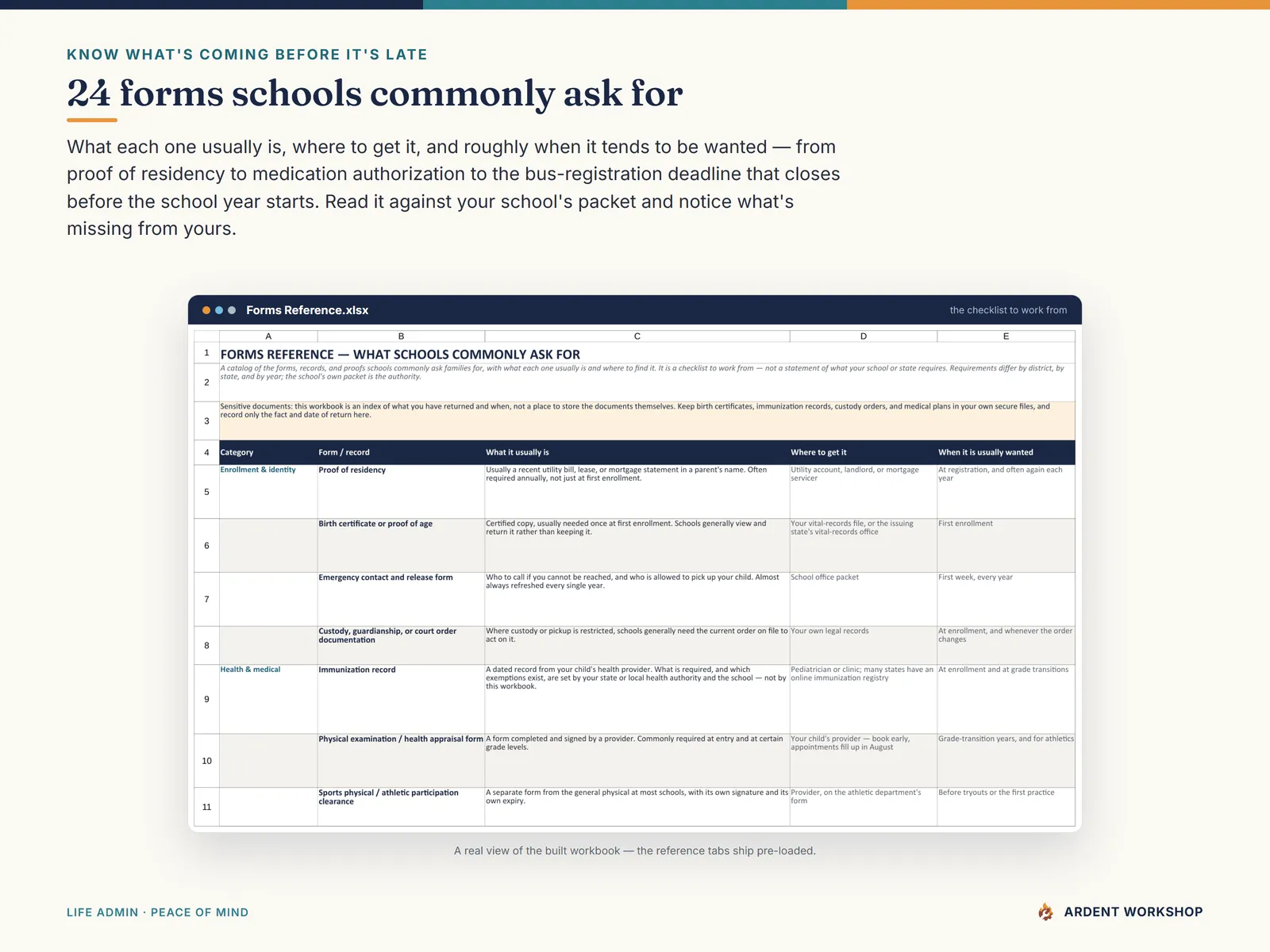The height and width of the screenshot is (952, 1270).
Task: Select column D header
Action: (x=864, y=336)
